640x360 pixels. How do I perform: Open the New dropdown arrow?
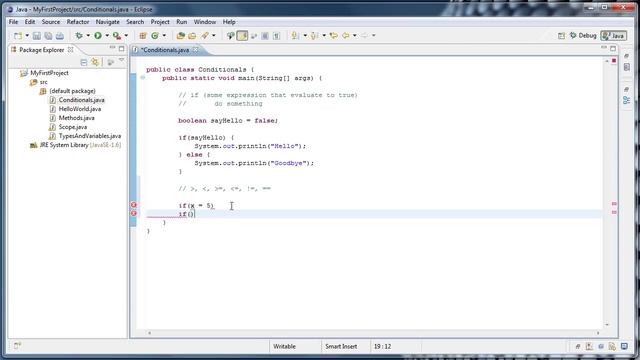tap(27, 36)
